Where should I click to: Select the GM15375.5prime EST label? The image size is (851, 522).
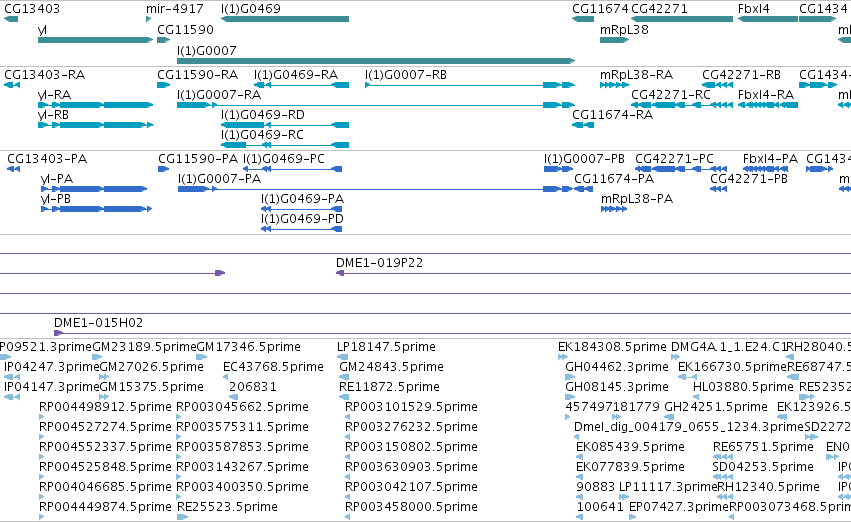[152, 387]
